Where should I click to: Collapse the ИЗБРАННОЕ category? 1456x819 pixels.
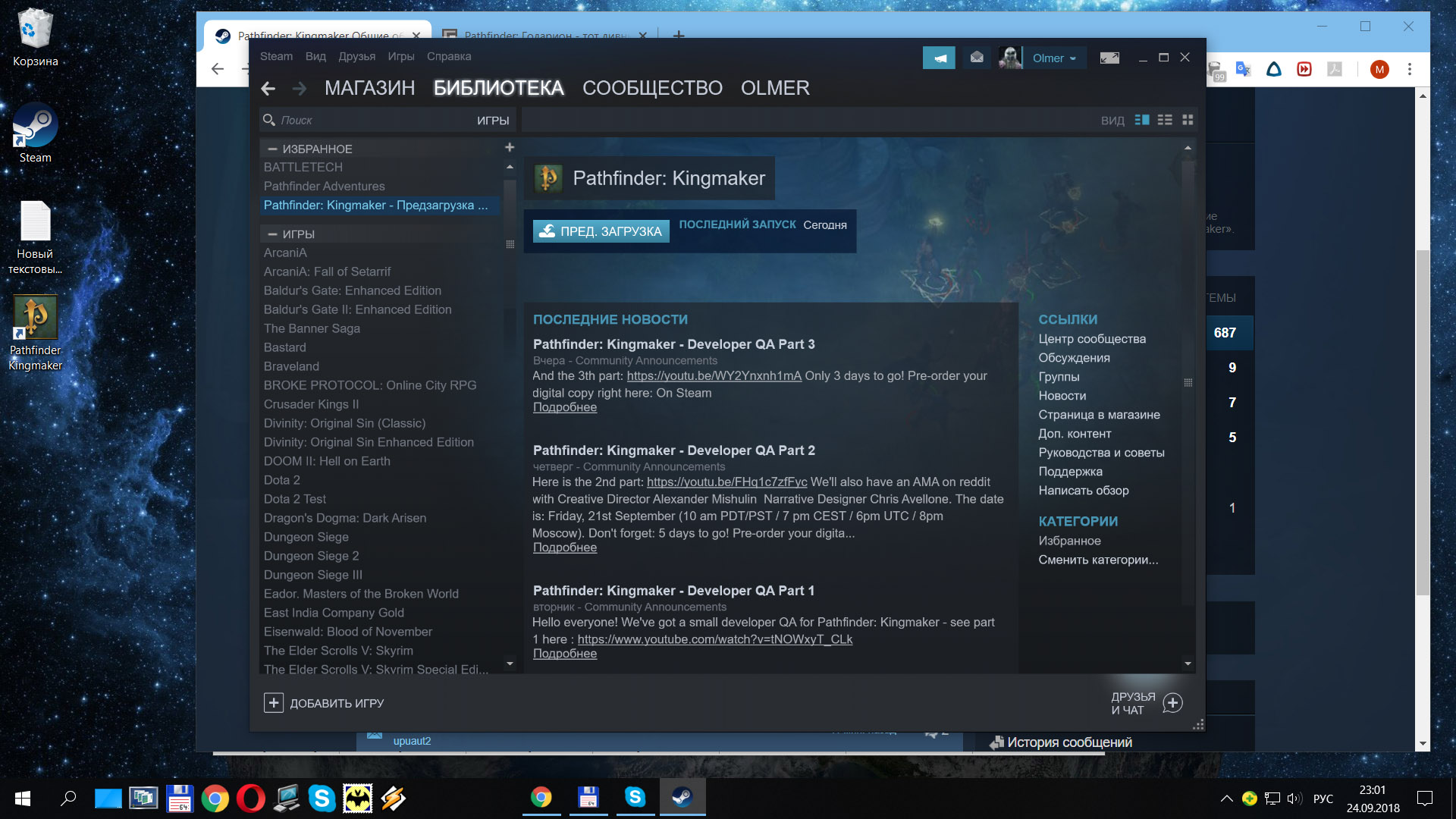tap(272, 149)
